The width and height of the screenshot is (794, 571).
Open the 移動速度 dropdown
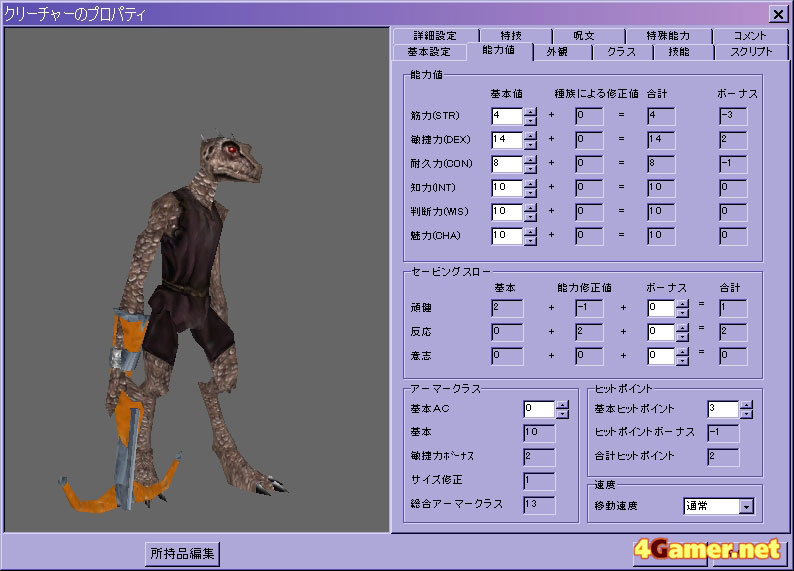746,506
